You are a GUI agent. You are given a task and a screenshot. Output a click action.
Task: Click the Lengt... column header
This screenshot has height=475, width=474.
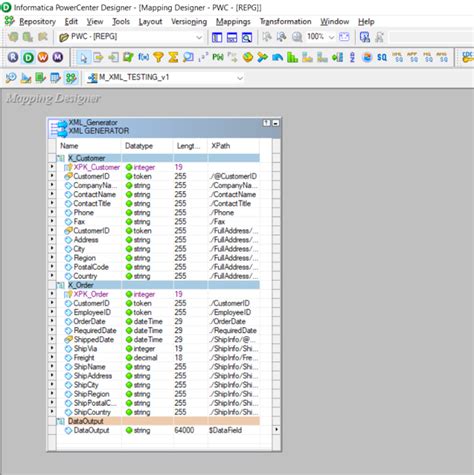(x=190, y=146)
